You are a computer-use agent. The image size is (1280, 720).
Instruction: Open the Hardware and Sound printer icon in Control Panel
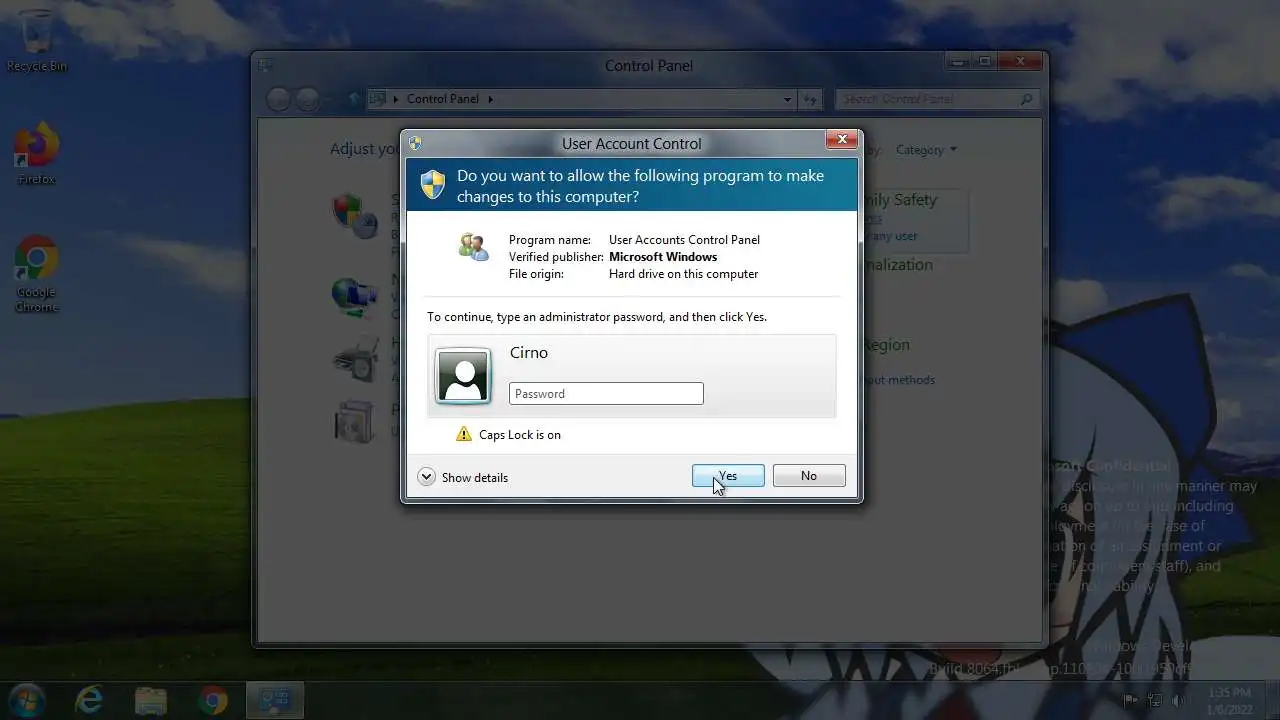pyautogui.click(x=355, y=360)
